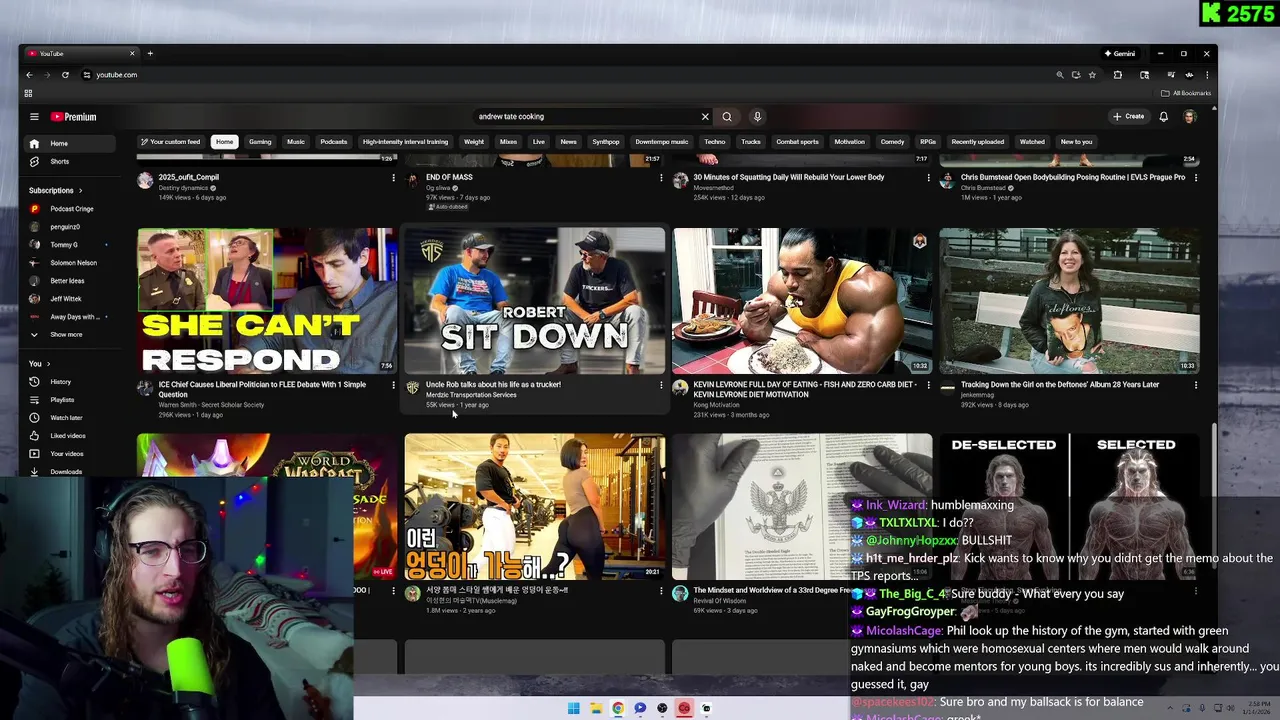Select the Recently uploaded chip
1280x720 pixels.
977,142
